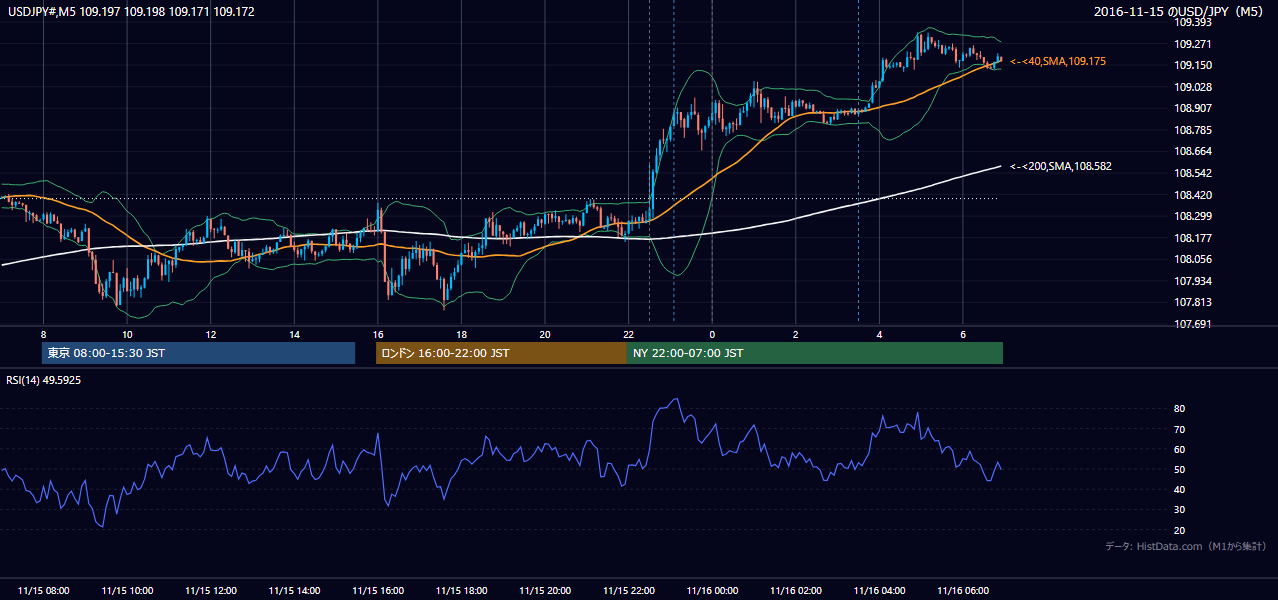This screenshot has width=1278, height=600.
Task: Click price axis value 108.420
Action: (1193, 195)
